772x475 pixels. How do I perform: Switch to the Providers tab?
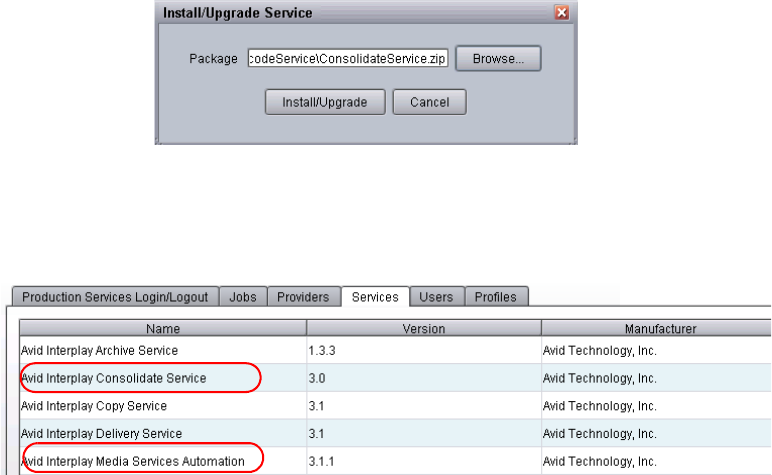(x=303, y=297)
